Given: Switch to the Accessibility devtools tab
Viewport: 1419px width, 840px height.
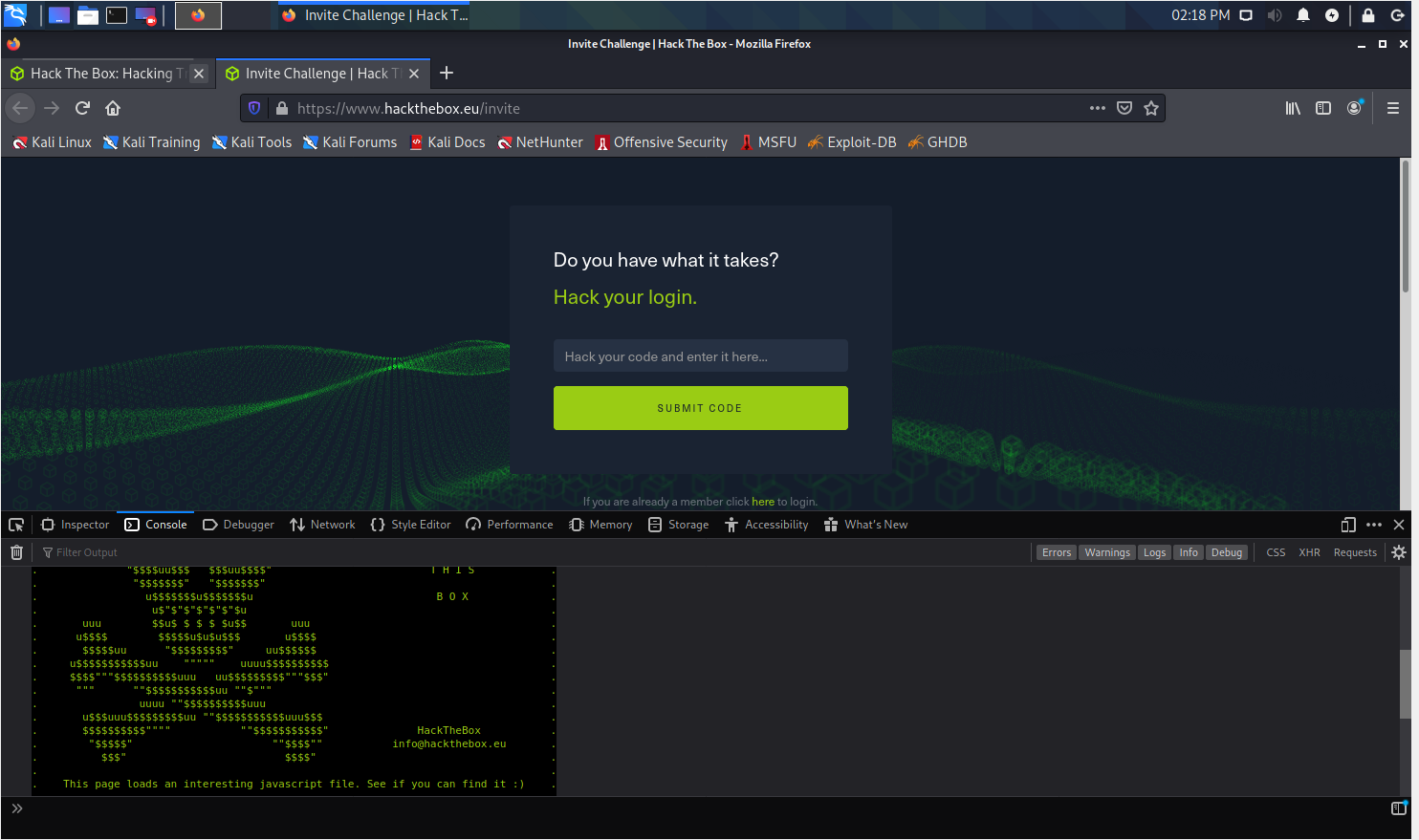Looking at the screenshot, I should [767, 525].
